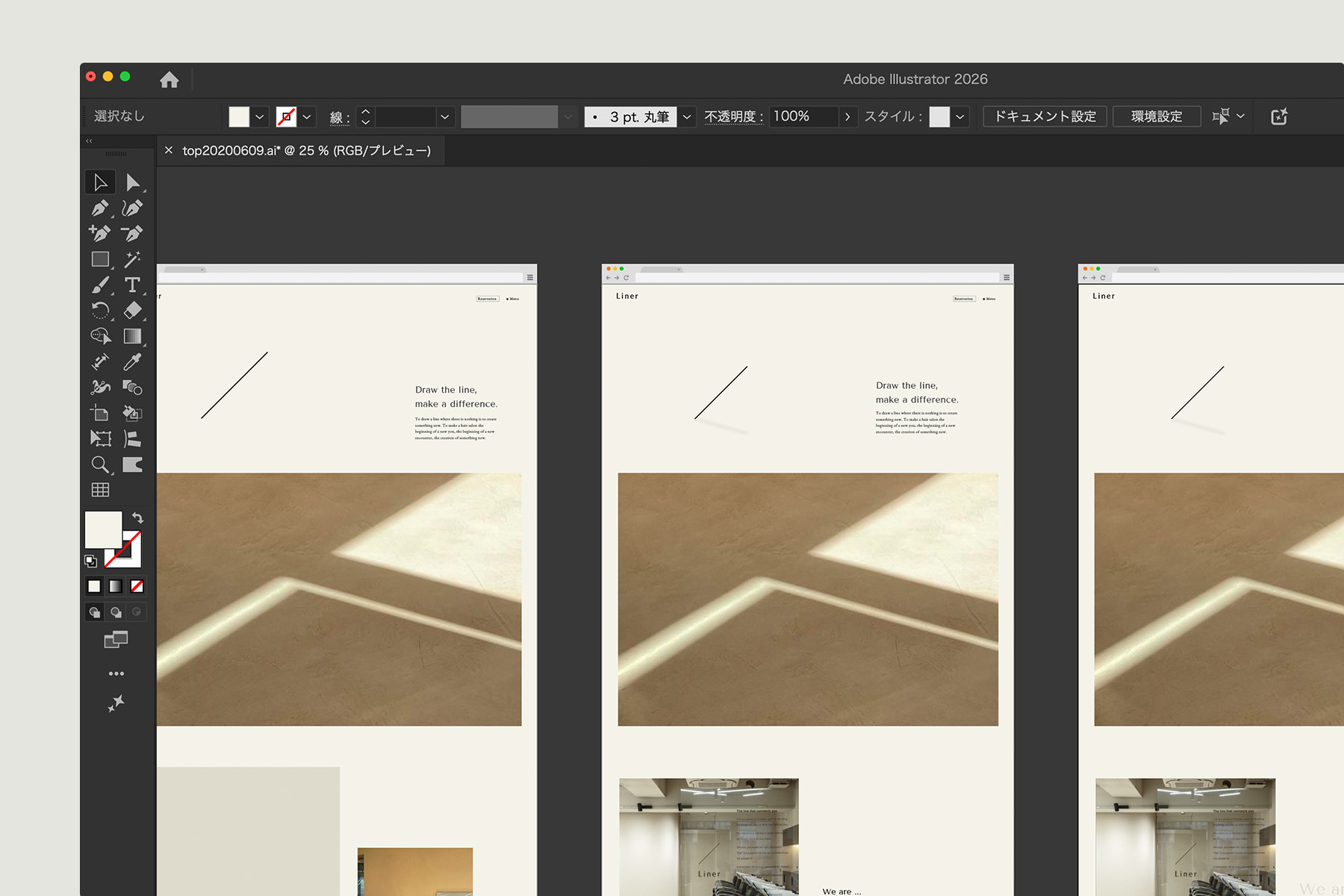The image size is (1344, 896).
Task: Swap fill and stroke colors arrow
Action: click(x=137, y=517)
